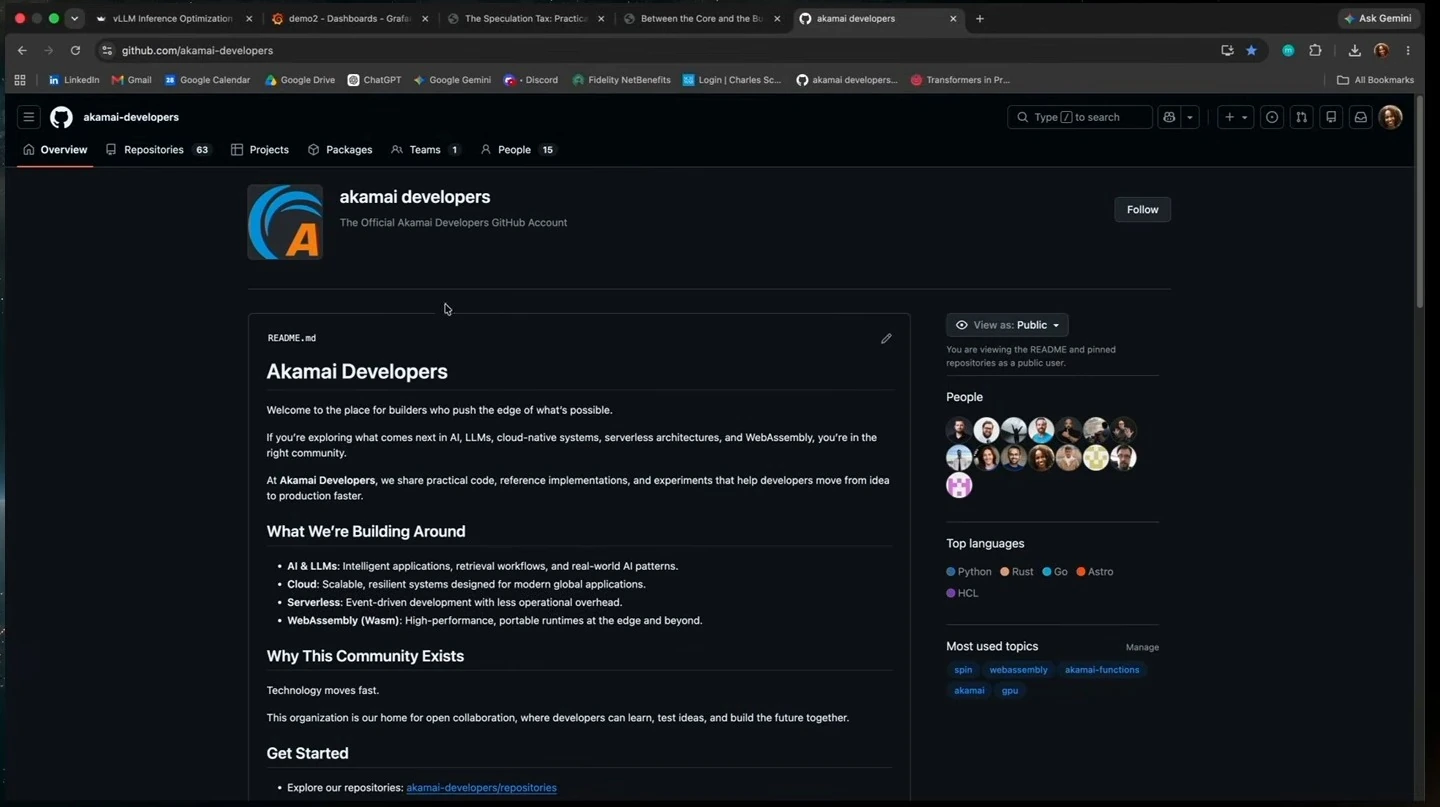Open the Notifications inbox icon
Viewport: 1440px width, 807px height.
pyautogui.click(x=1361, y=117)
